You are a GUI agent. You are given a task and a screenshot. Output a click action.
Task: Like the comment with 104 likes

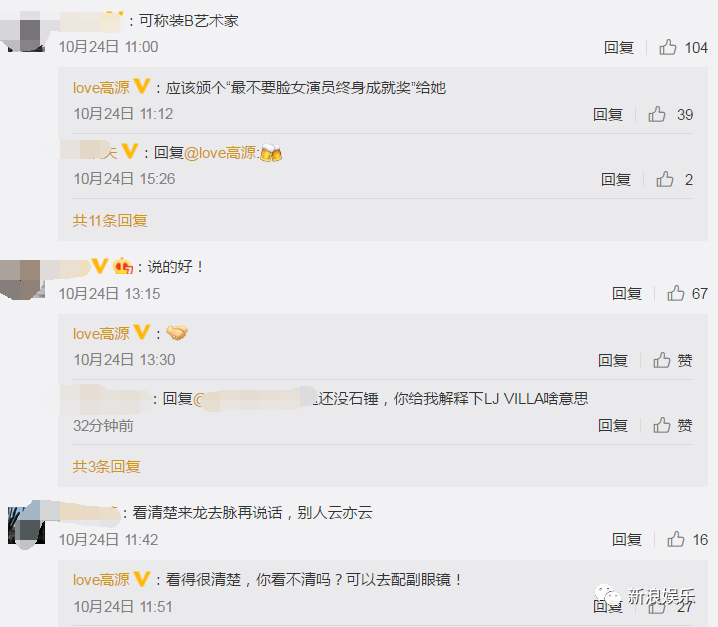(668, 47)
